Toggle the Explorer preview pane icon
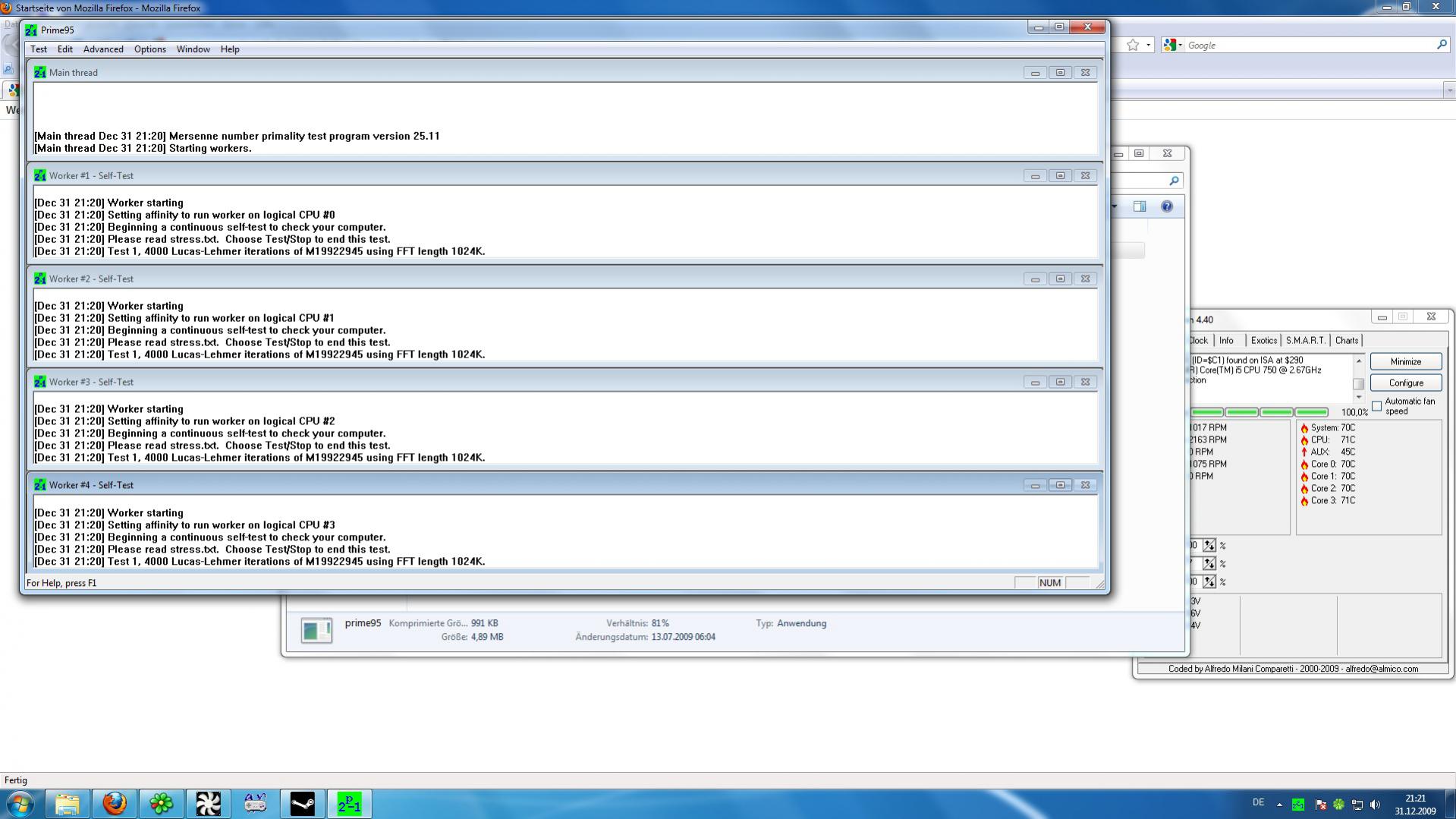Image resolution: width=1456 pixels, height=819 pixels. [1140, 206]
